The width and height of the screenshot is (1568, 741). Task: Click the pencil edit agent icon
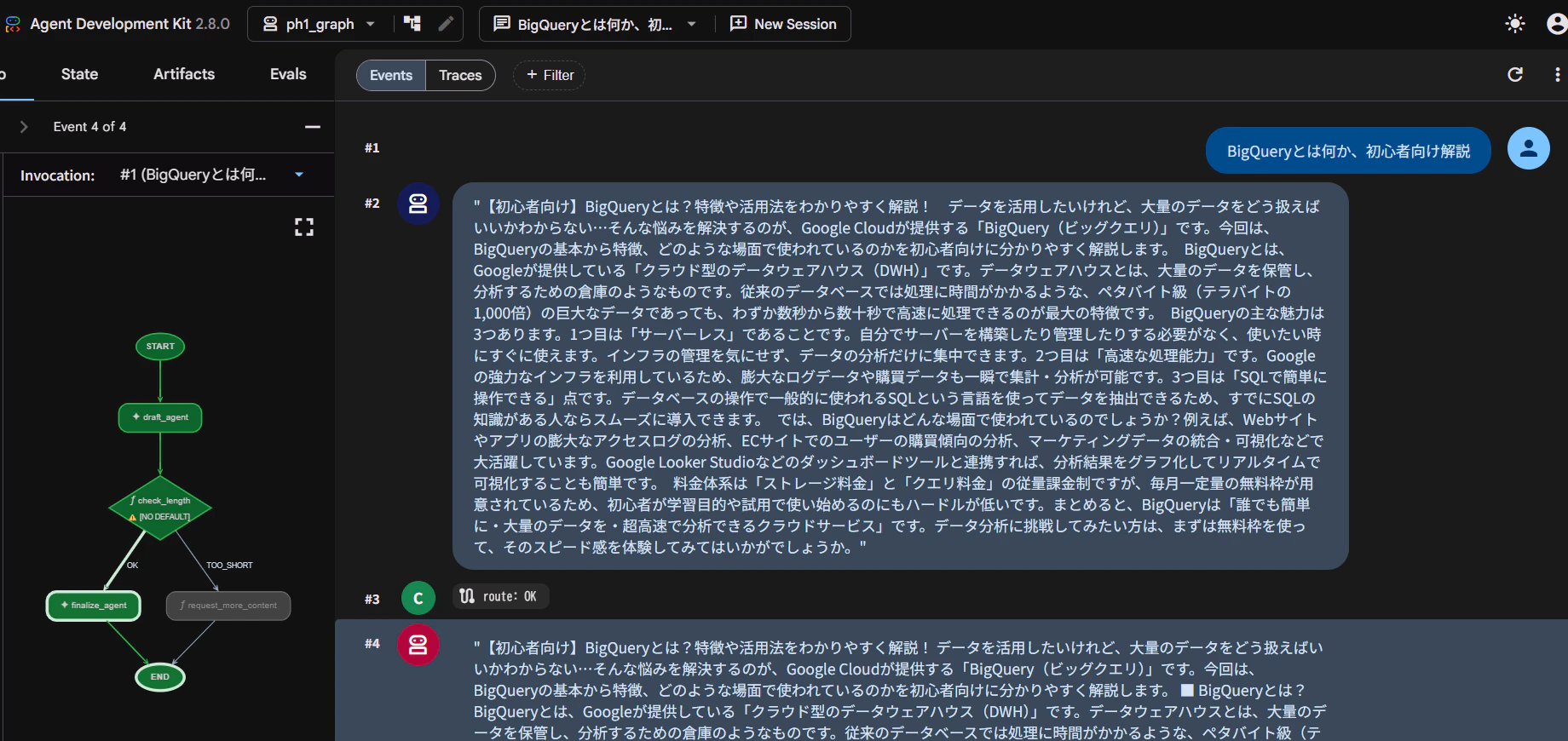[x=445, y=24]
